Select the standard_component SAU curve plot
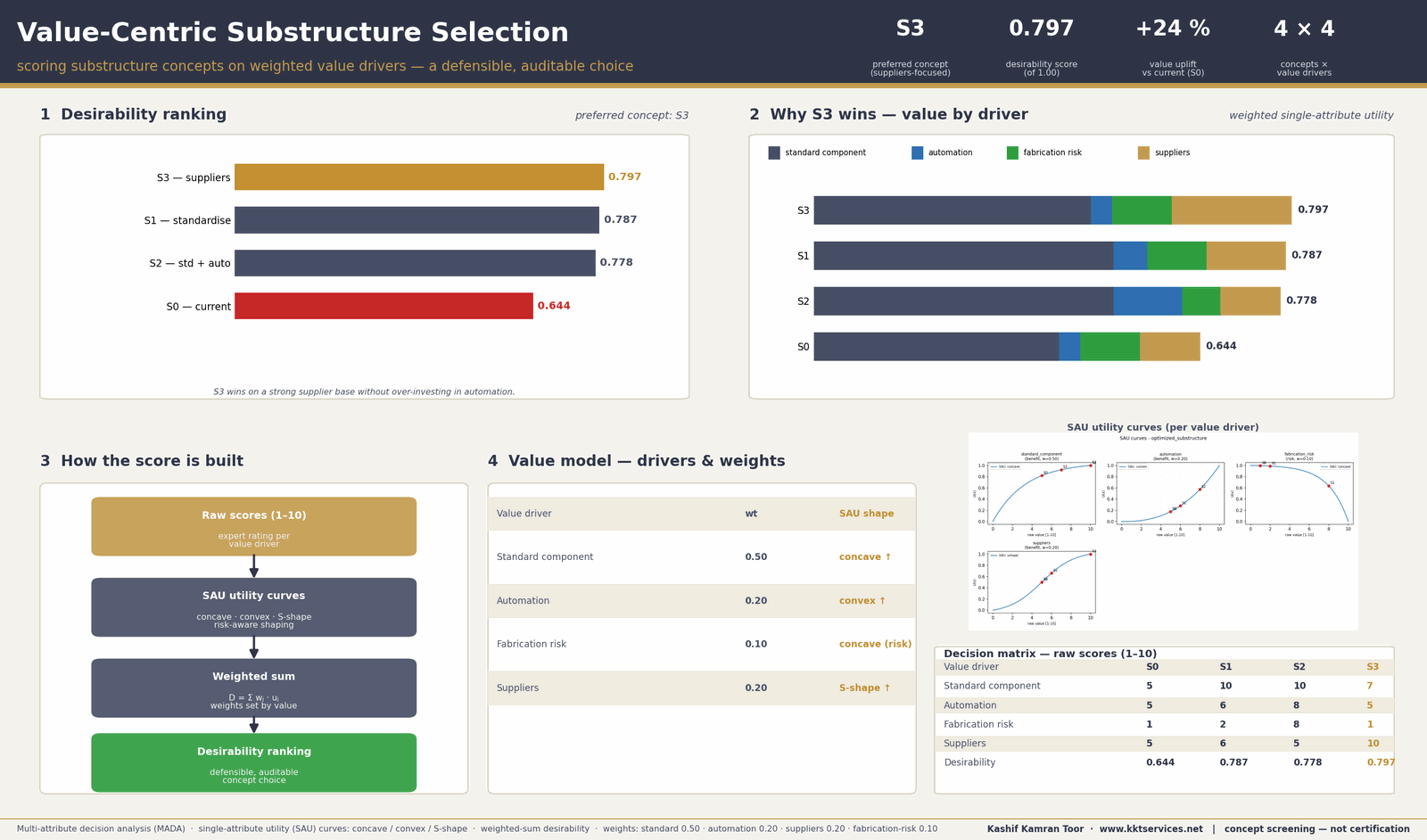 coord(1042,492)
